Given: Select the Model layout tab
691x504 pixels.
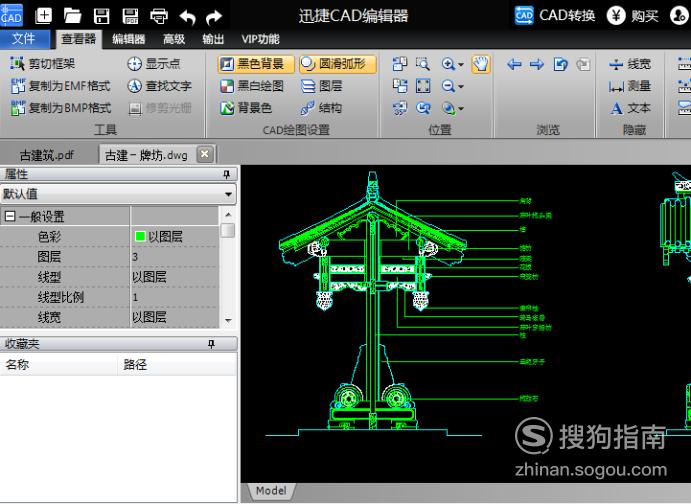Looking at the screenshot, I should [271, 491].
